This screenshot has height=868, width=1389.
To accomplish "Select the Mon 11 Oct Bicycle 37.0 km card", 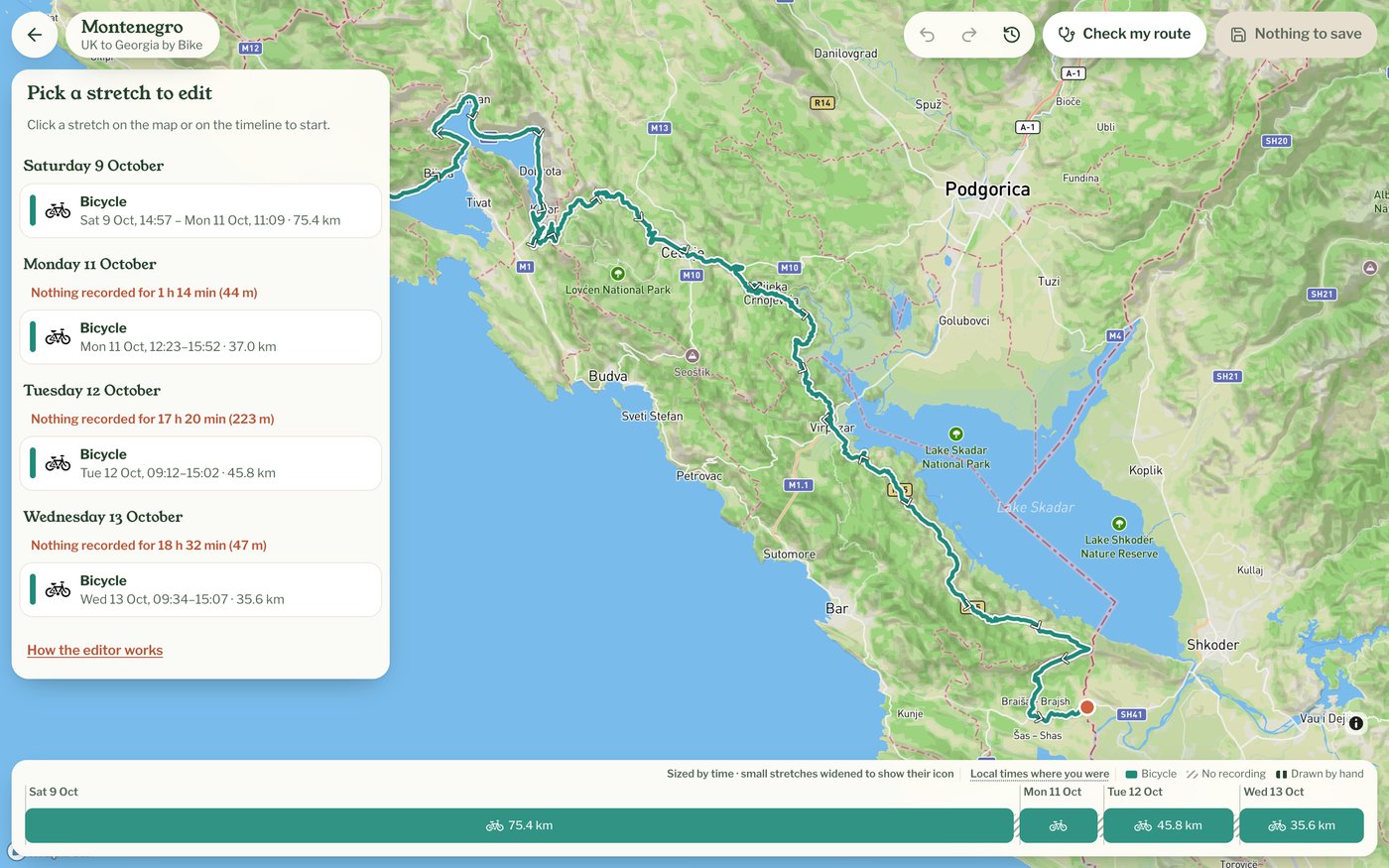I will tap(200, 337).
